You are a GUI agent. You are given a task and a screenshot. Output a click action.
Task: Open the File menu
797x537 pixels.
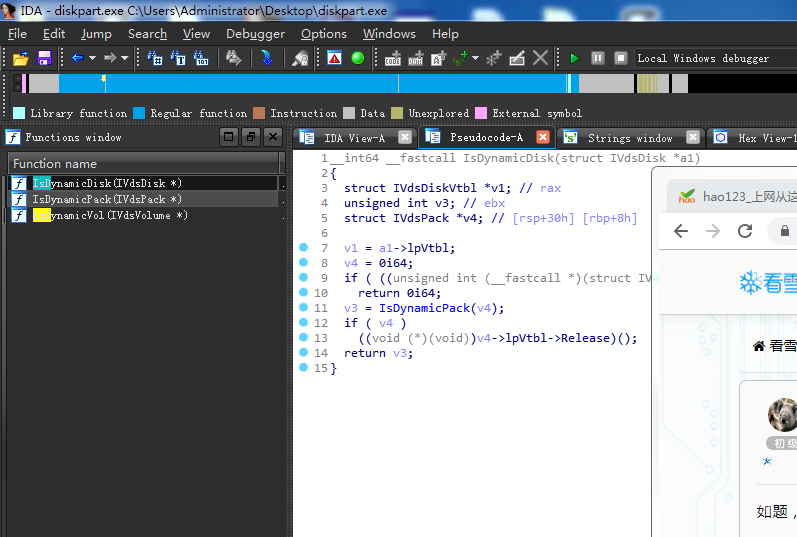[x=17, y=34]
